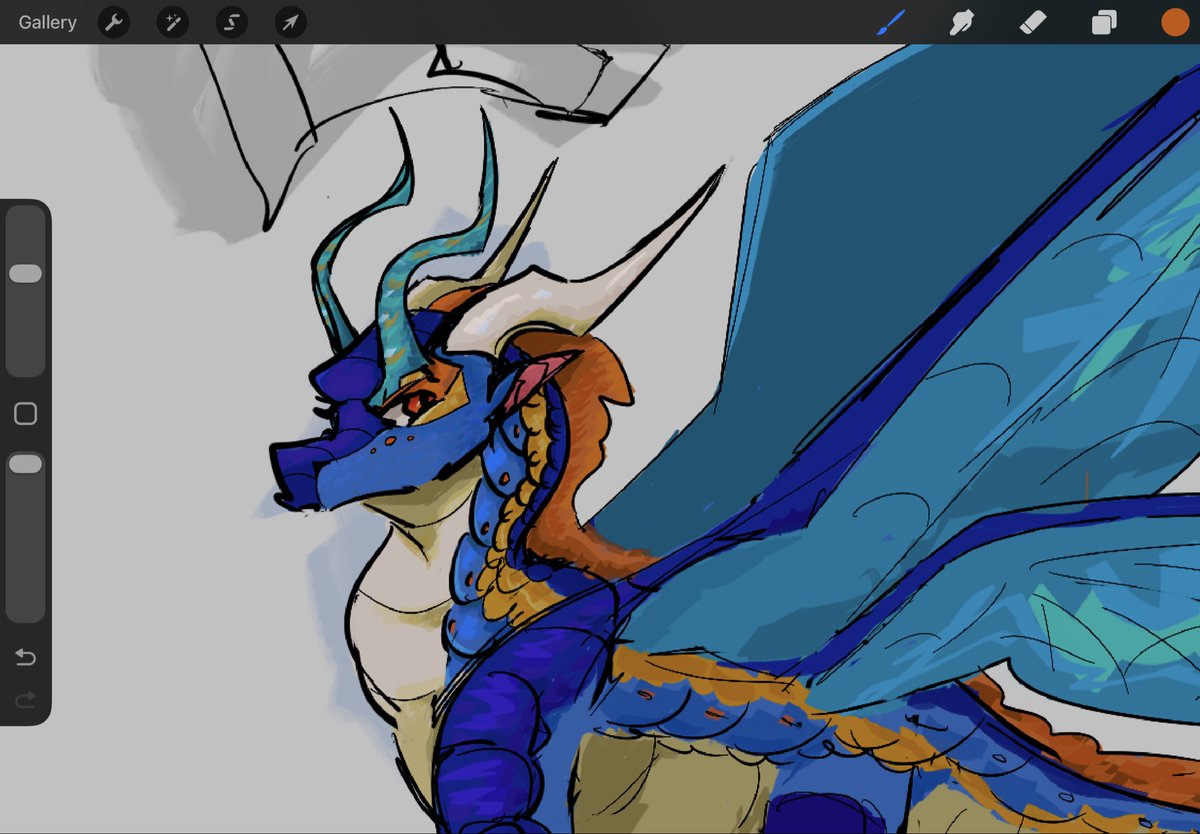Redo the undone stroke
Viewport: 1200px width, 834px height.
coord(25,699)
